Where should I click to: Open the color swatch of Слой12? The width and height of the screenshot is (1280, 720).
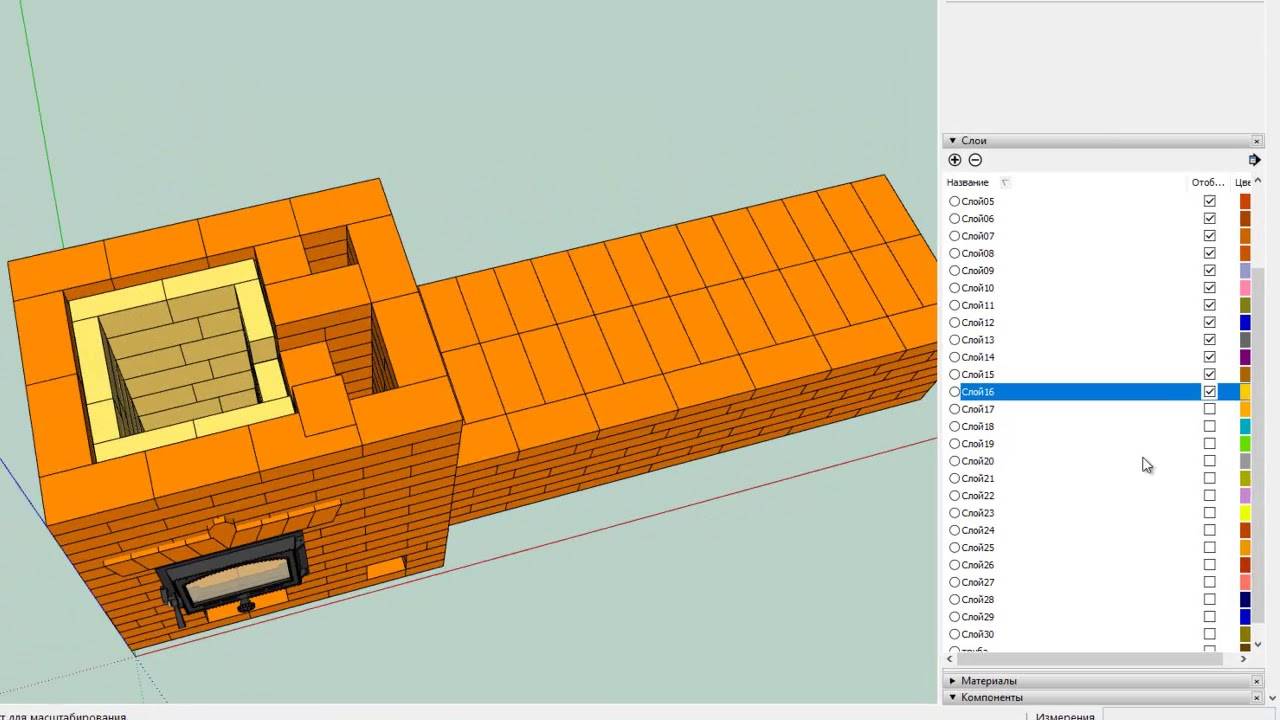pyautogui.click(x=1245, y=322)
